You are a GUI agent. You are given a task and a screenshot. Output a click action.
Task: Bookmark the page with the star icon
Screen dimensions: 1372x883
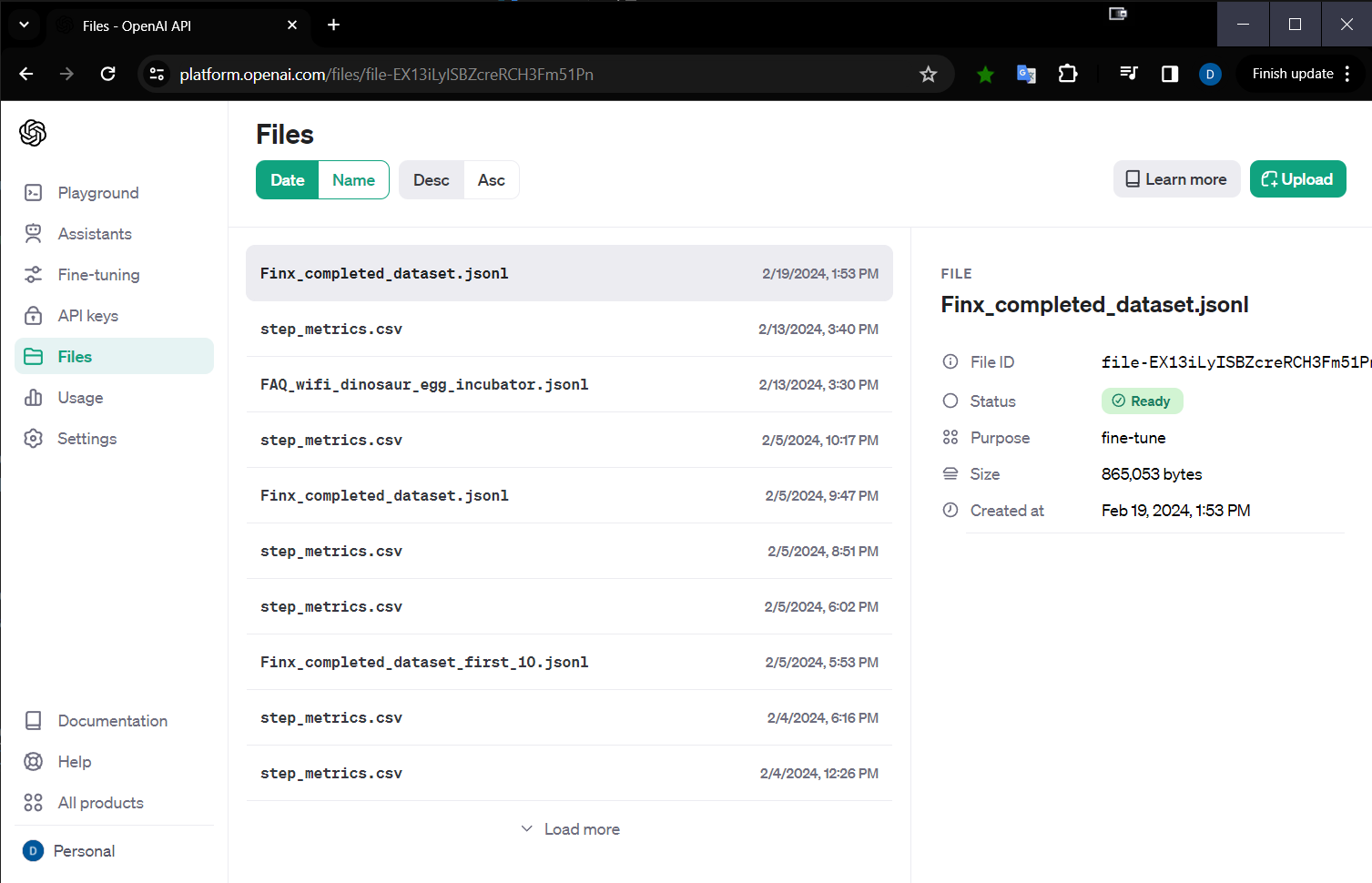click(x=928, y=74)
